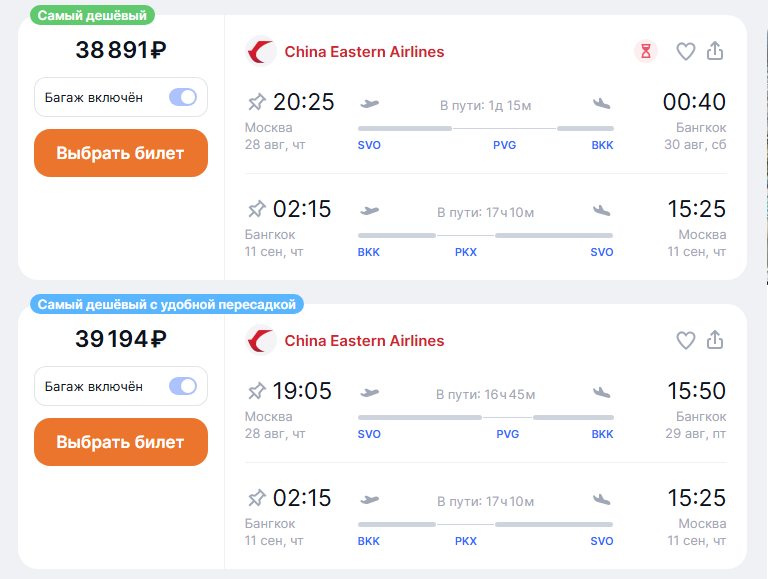Toggle baggage included switch for 38 891₽ ticket
Image resolution: width=768 pixels, height=579 pixels.
(x=183, y=97)
